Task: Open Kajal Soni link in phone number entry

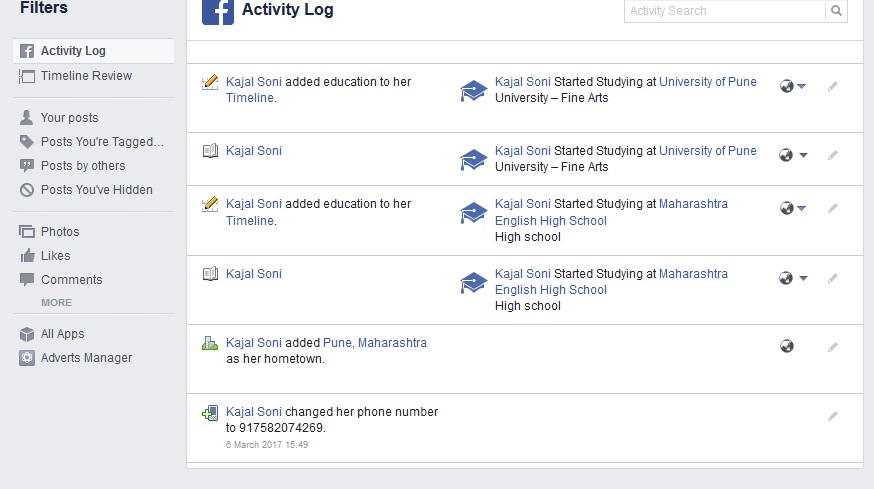Action: (254, 411)
